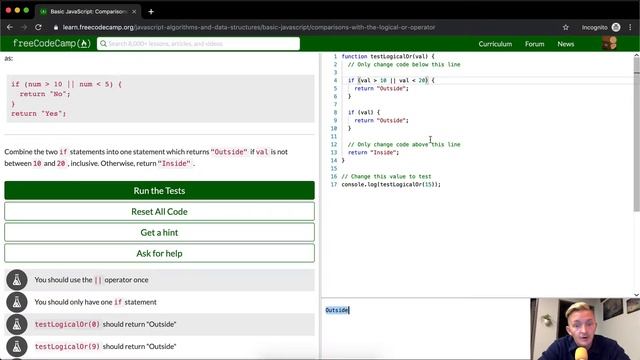The image size is (640, 360).
Task: Click the address bar URL
Action: [x=249, y=27]
